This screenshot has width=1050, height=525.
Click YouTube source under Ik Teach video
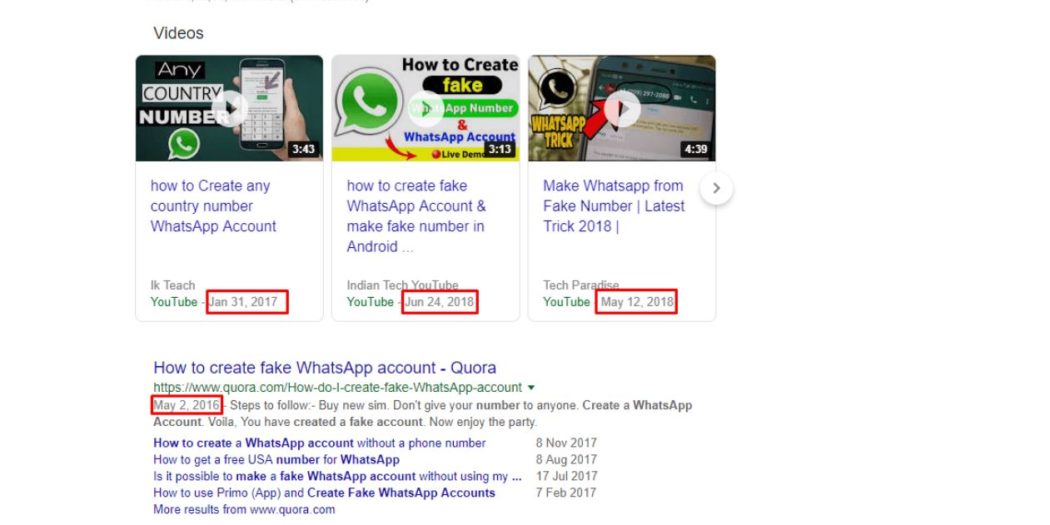pos(173,302)
